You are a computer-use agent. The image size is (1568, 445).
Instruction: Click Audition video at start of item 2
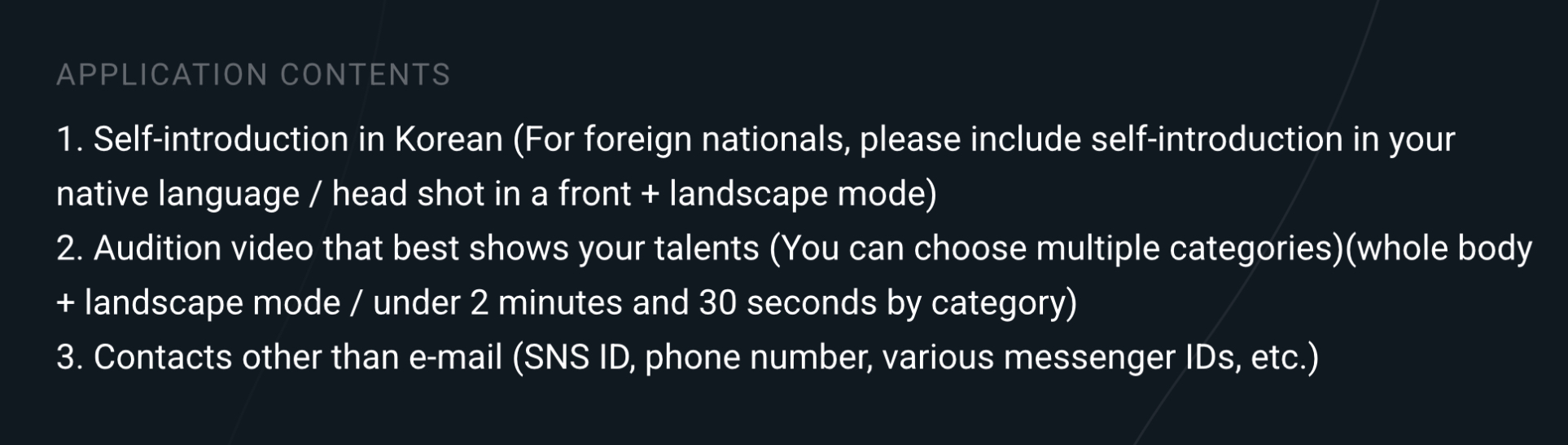point(204,249)
